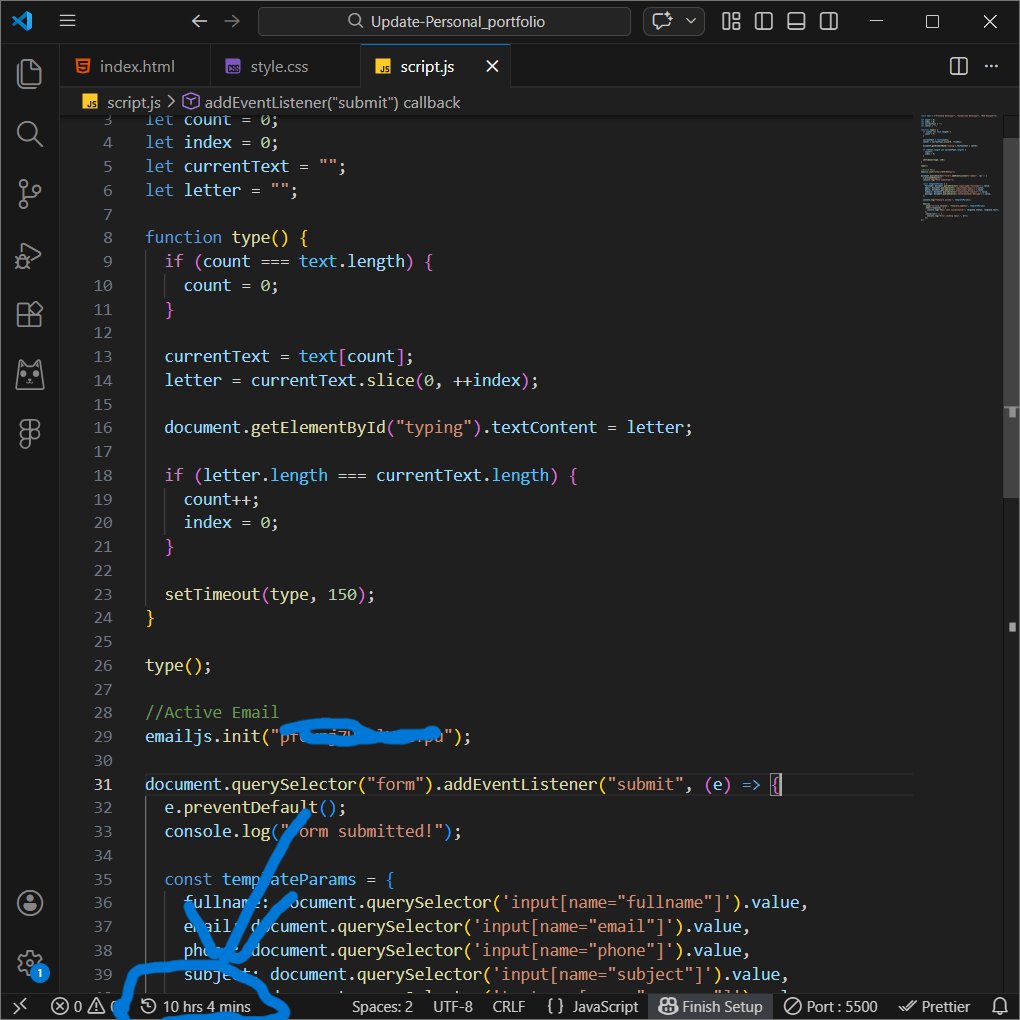Click line number 8 in gutter
The height and width of the screenshot is (1020, 1020).
107,237
